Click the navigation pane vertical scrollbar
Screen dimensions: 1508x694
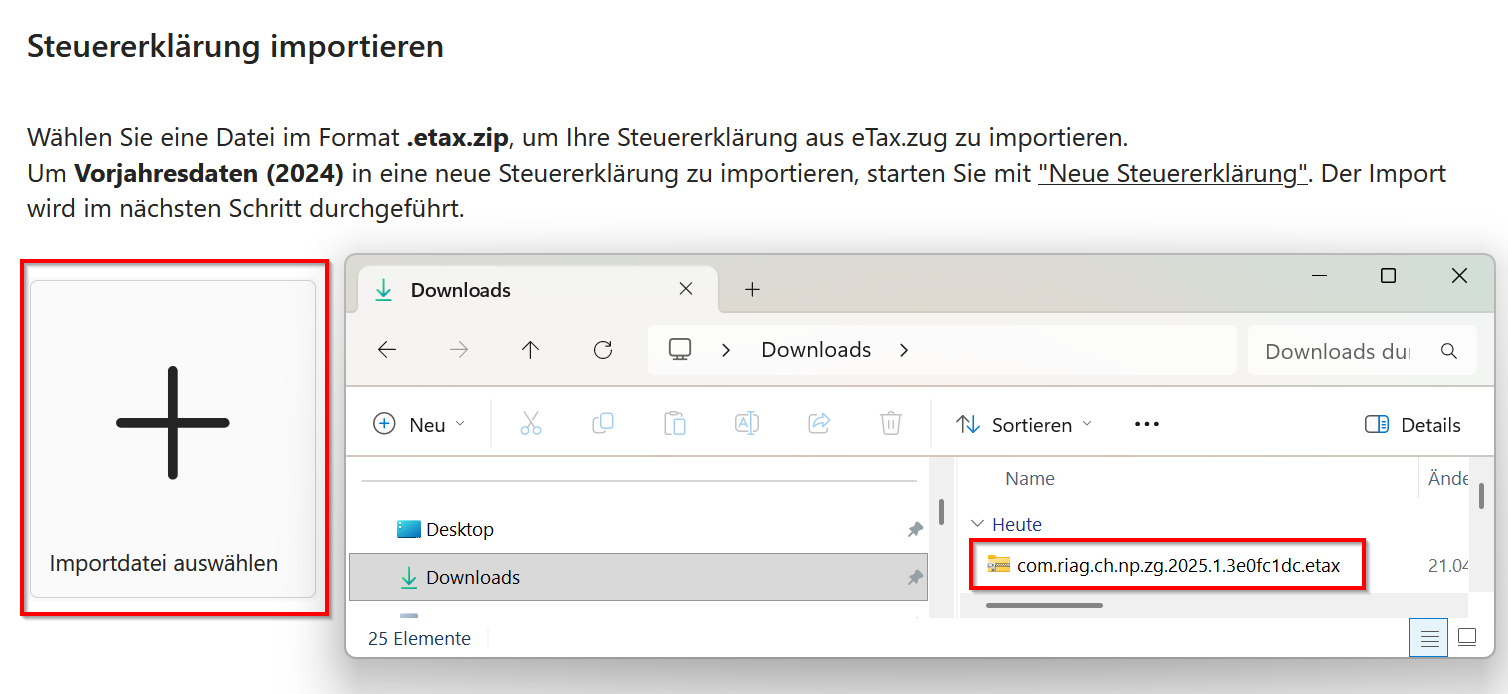[x=941, y=512]
